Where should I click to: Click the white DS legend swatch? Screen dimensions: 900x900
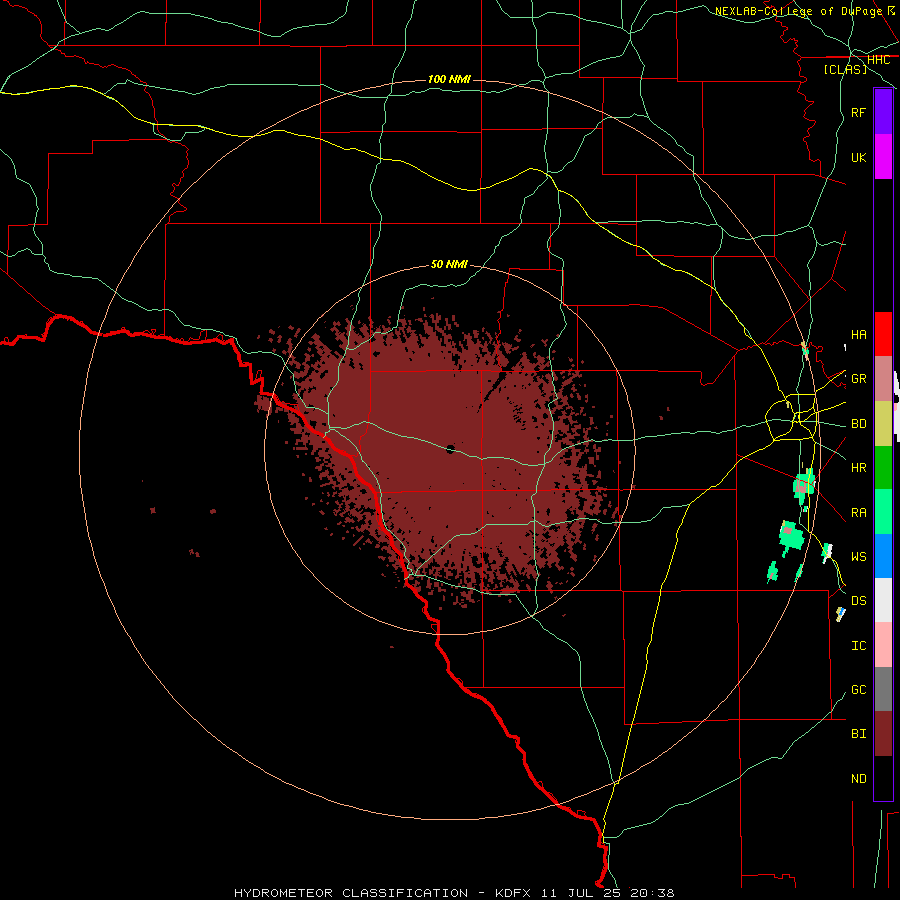click(883, 600)
